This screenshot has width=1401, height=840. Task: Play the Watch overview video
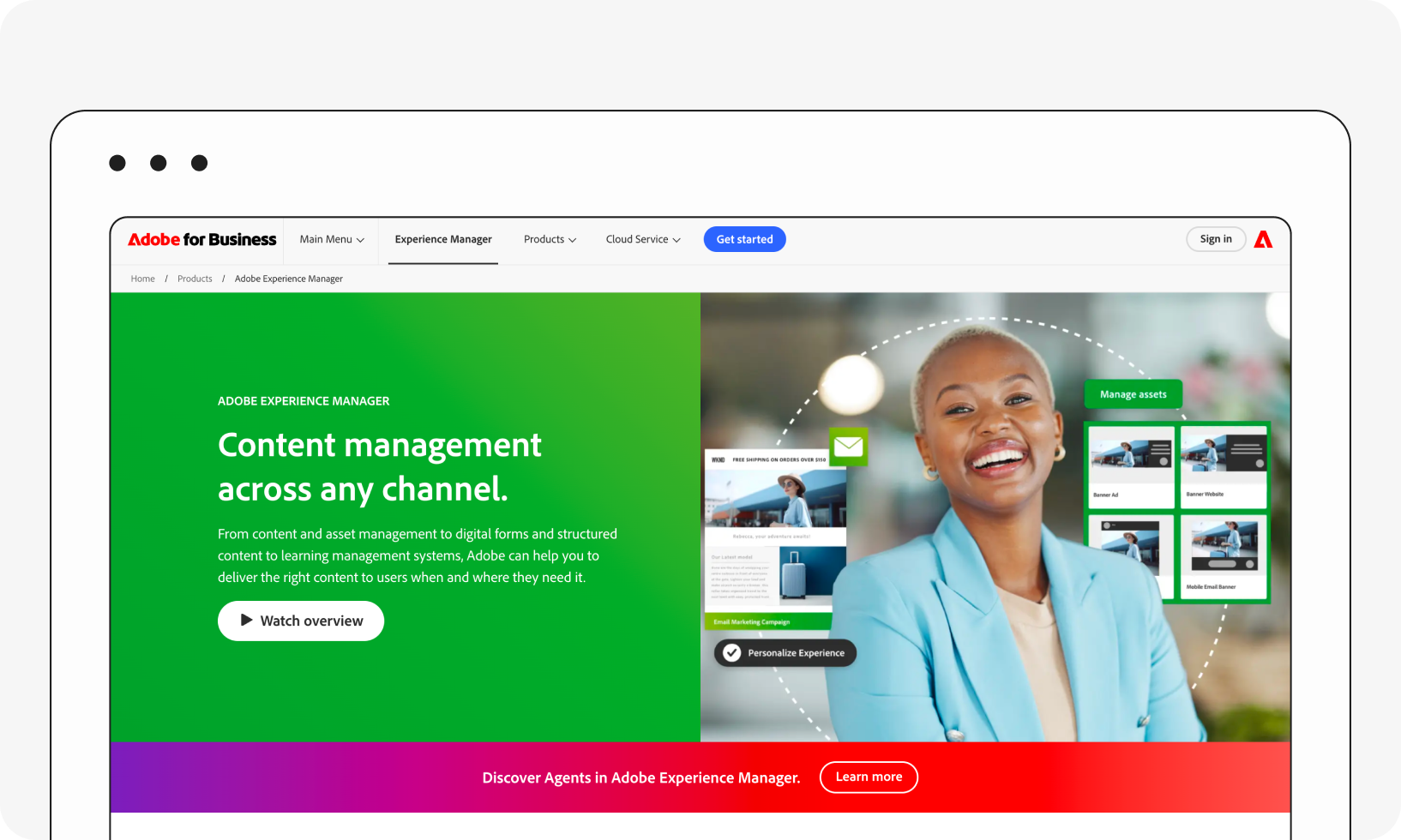(x=301, y=621)
